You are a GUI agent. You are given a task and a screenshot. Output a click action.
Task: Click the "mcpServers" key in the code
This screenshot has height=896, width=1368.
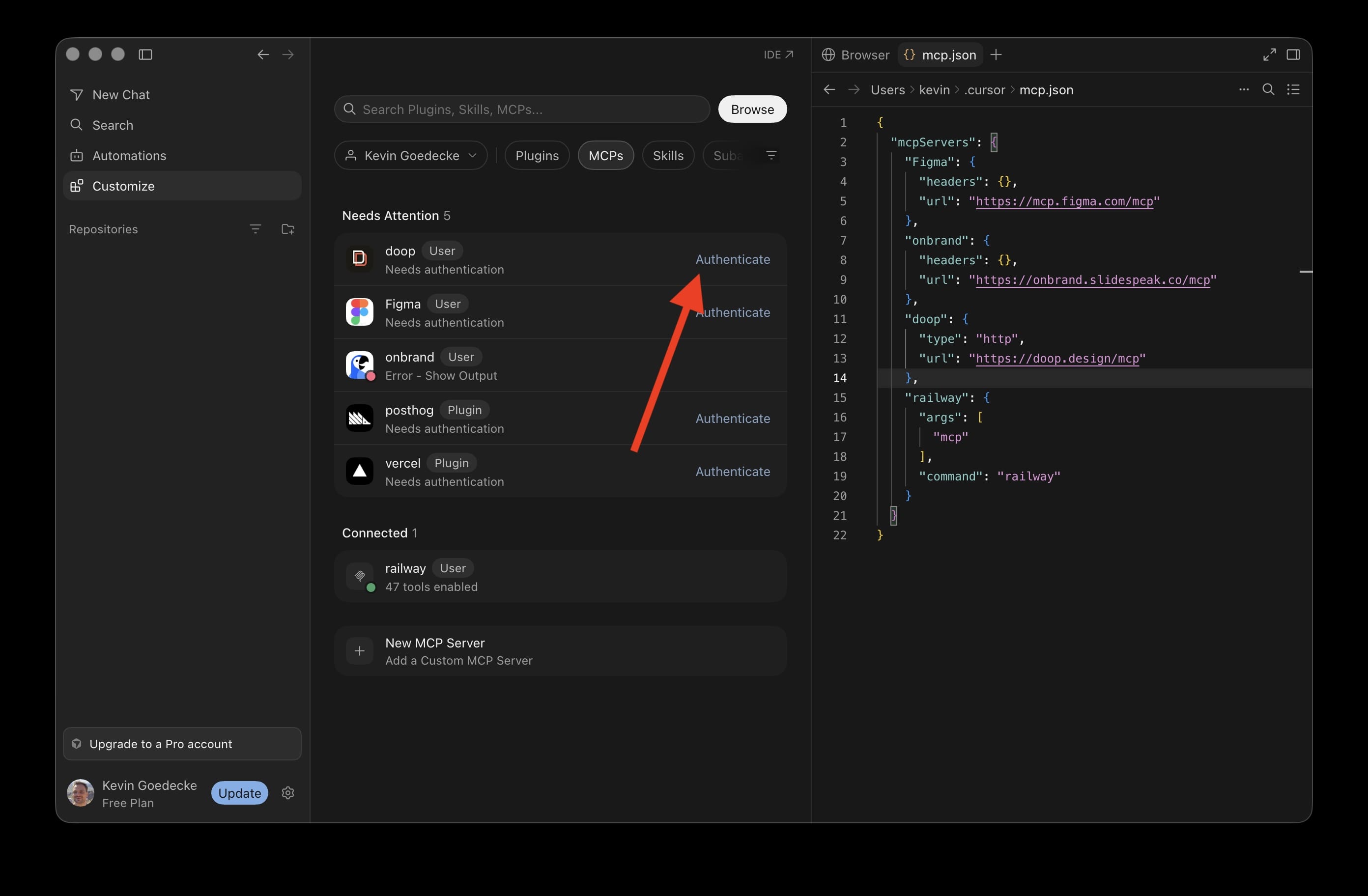932,142
